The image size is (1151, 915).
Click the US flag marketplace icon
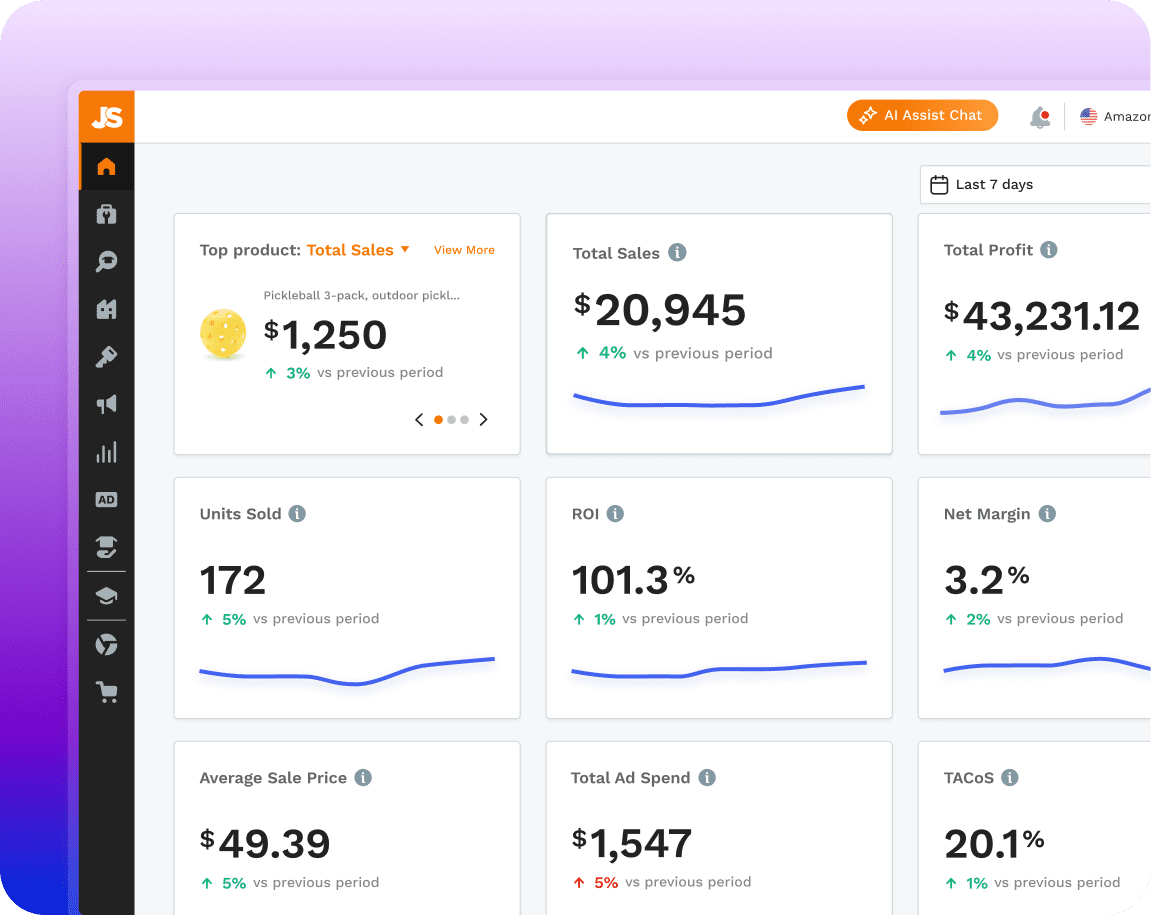click(x=1089, y=116)
